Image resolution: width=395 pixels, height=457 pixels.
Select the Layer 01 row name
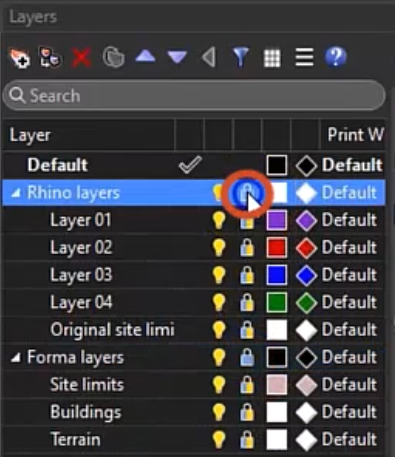coord(81,220)
